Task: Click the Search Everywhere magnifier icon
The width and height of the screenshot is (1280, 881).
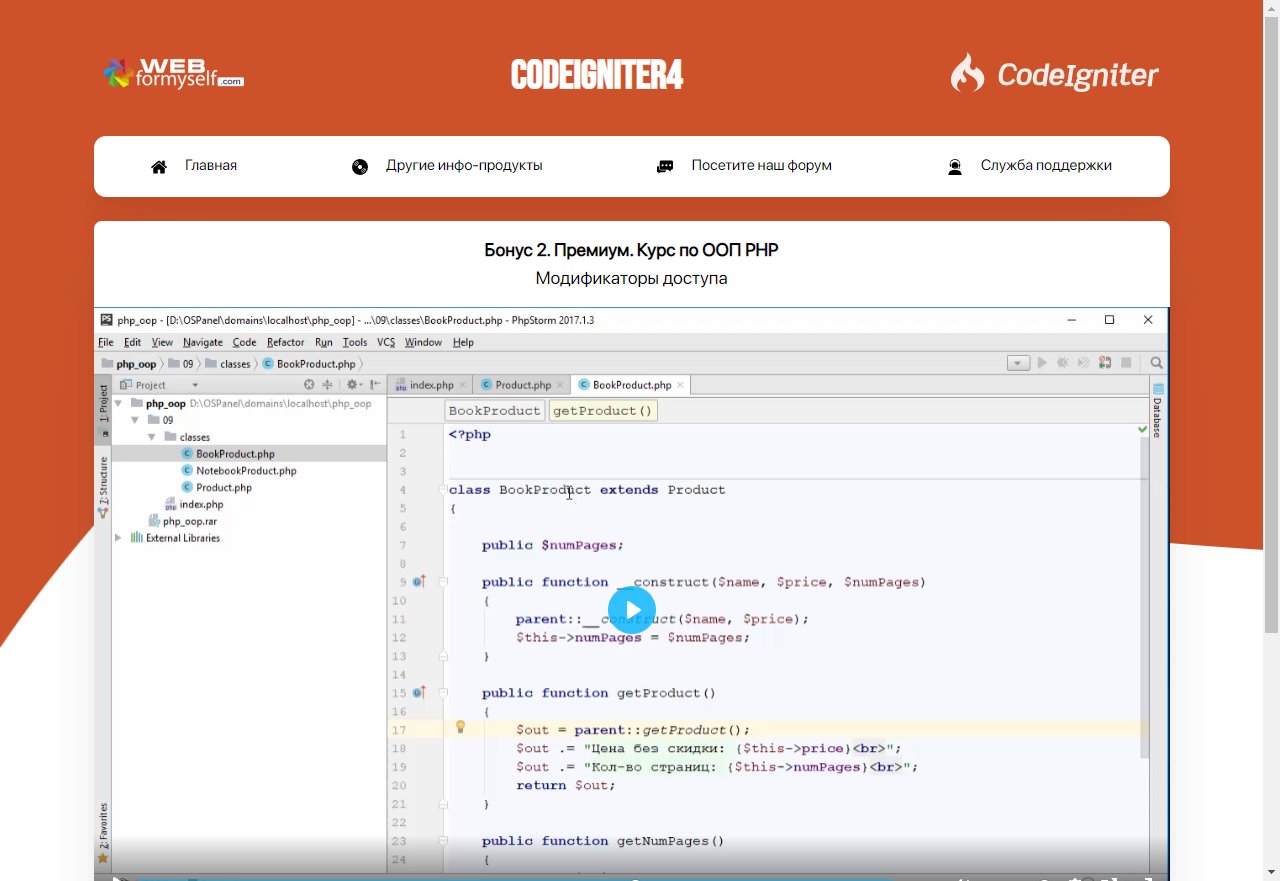Action: tap(1156, 363)
